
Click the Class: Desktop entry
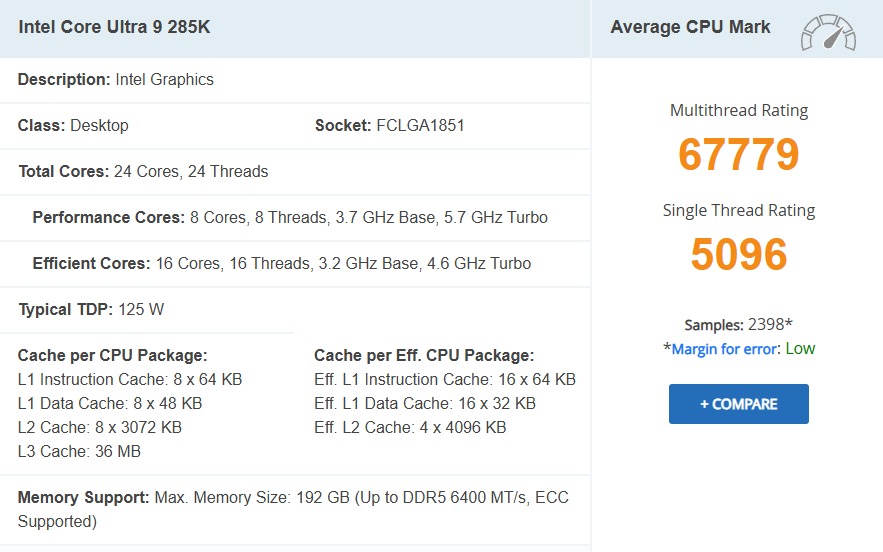click(x=73, y=126)
